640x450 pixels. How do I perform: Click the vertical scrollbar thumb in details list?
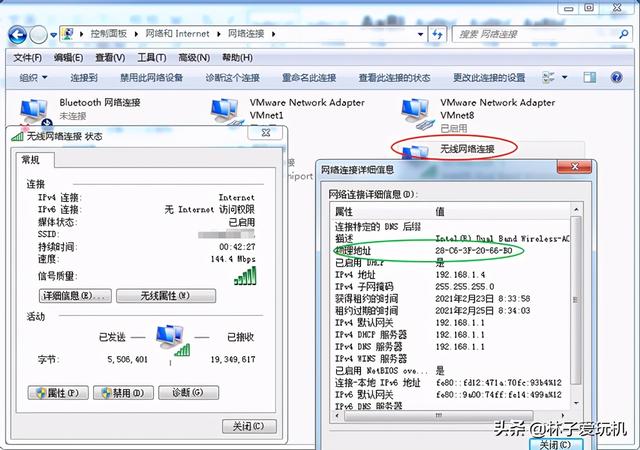(x=576, y=301)
